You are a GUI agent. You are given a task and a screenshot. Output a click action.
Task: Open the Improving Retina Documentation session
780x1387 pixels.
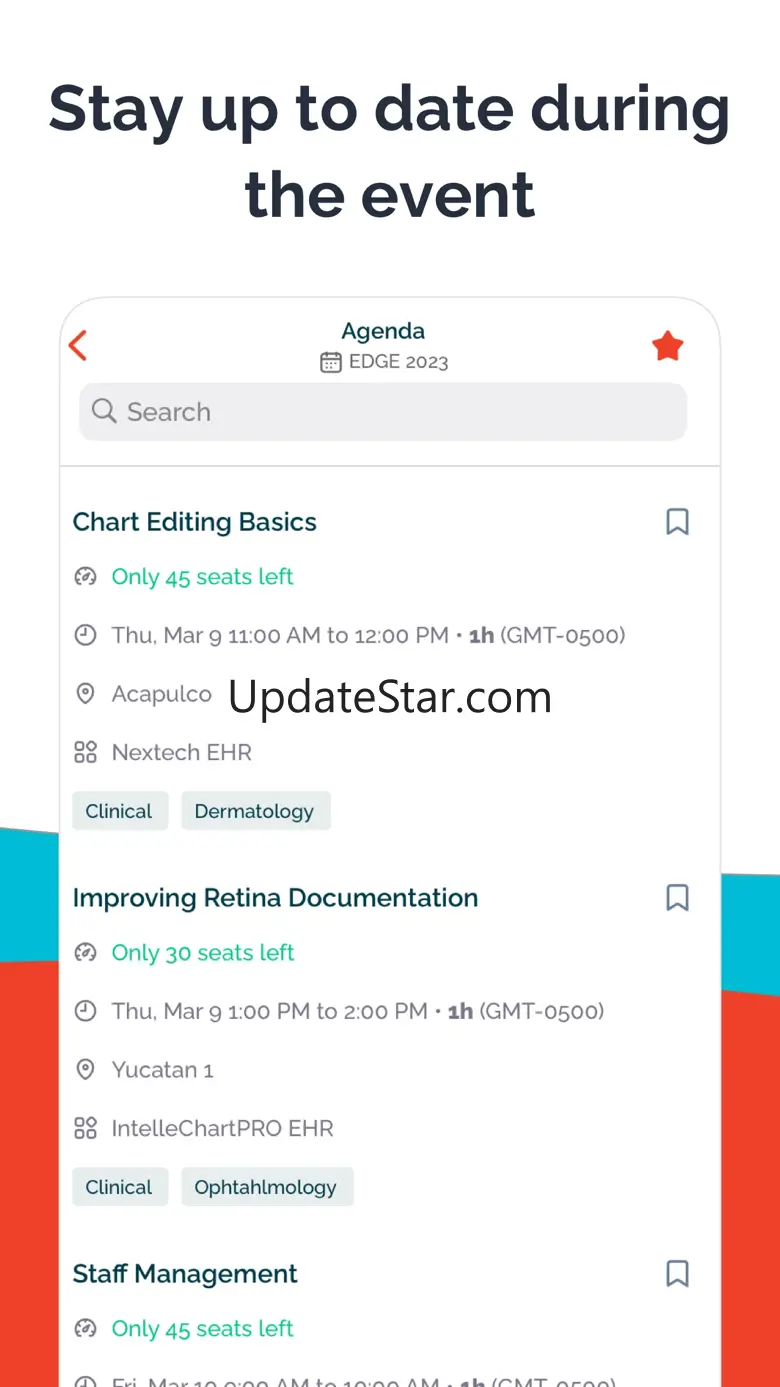pyautogui.click(x=275, y=898)
